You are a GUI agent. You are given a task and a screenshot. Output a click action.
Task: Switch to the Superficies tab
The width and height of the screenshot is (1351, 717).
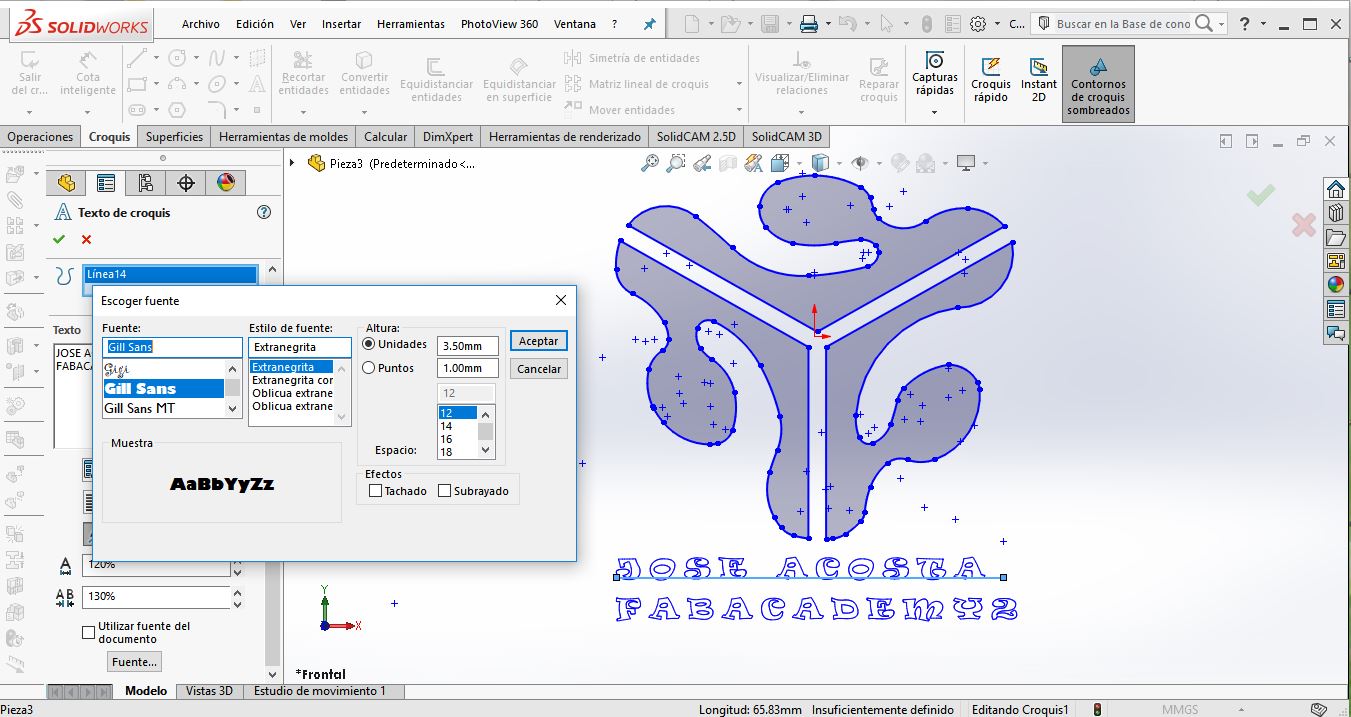[x=174, y=137]
